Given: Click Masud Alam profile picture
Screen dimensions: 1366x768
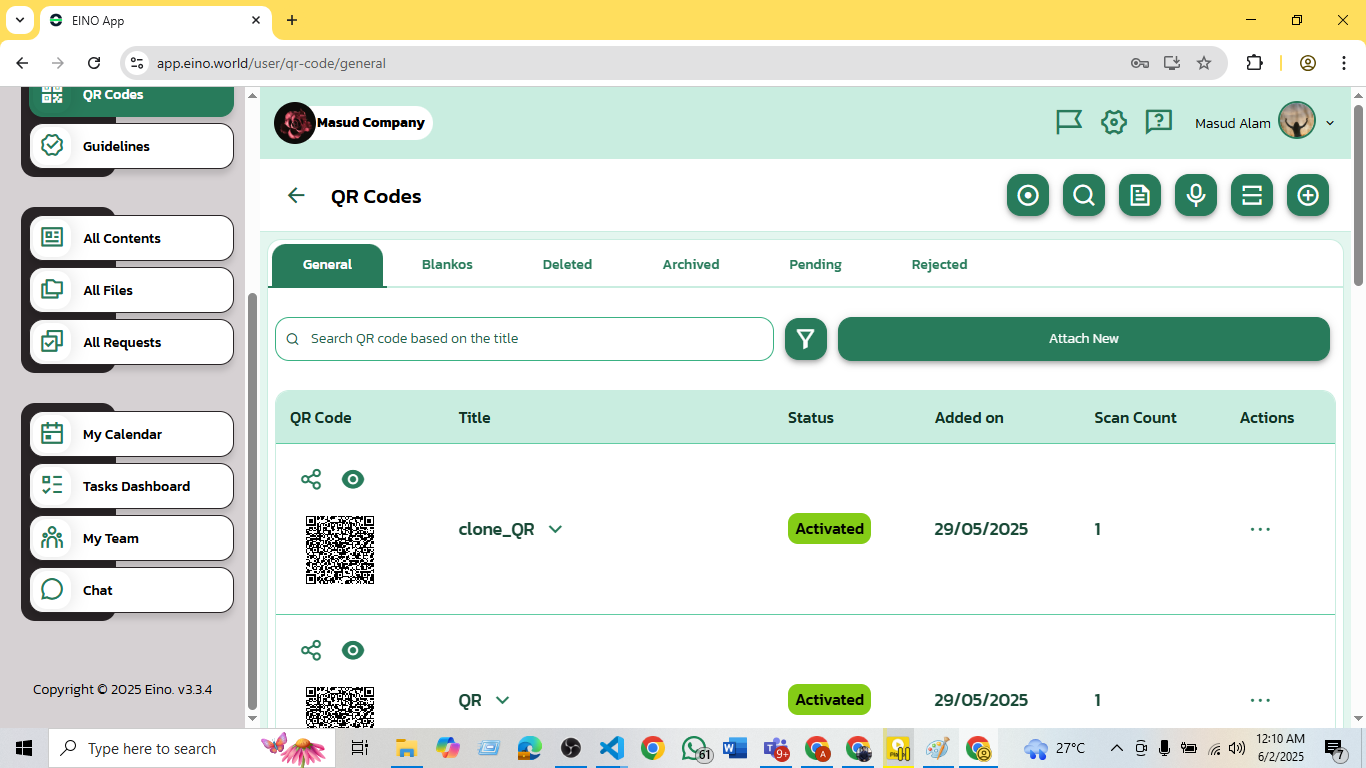Looking at the screenshot, I should [x=1297, y=121].
